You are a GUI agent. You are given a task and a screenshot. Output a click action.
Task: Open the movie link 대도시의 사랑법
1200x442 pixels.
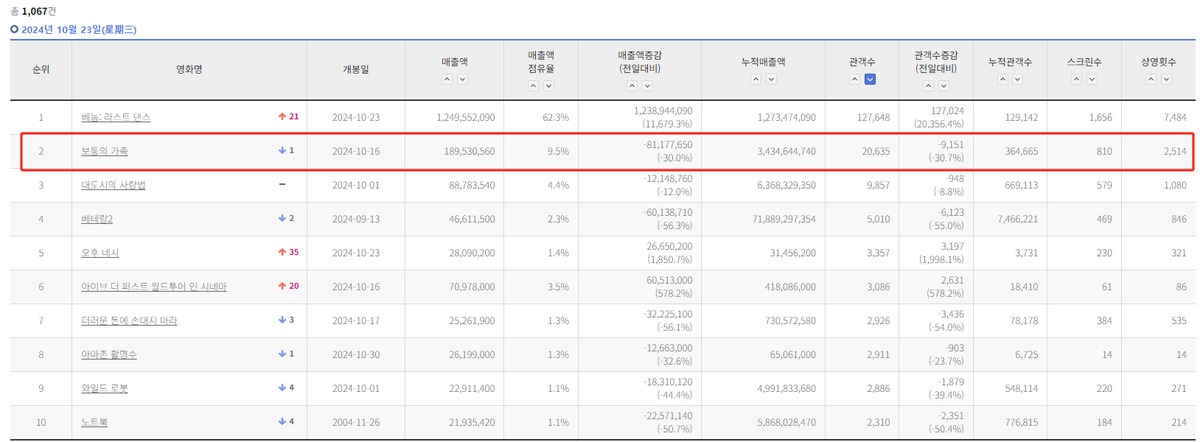(x=115, y=185)
